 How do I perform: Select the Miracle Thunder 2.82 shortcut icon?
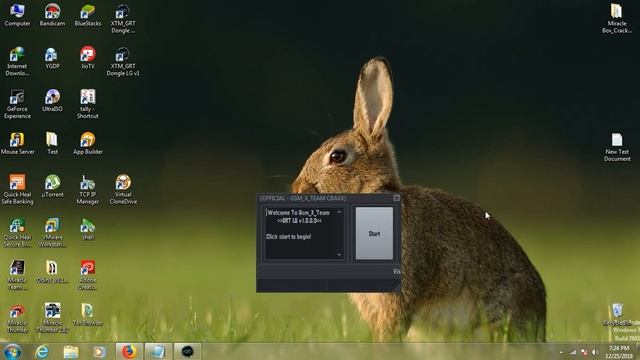(52, 318)
